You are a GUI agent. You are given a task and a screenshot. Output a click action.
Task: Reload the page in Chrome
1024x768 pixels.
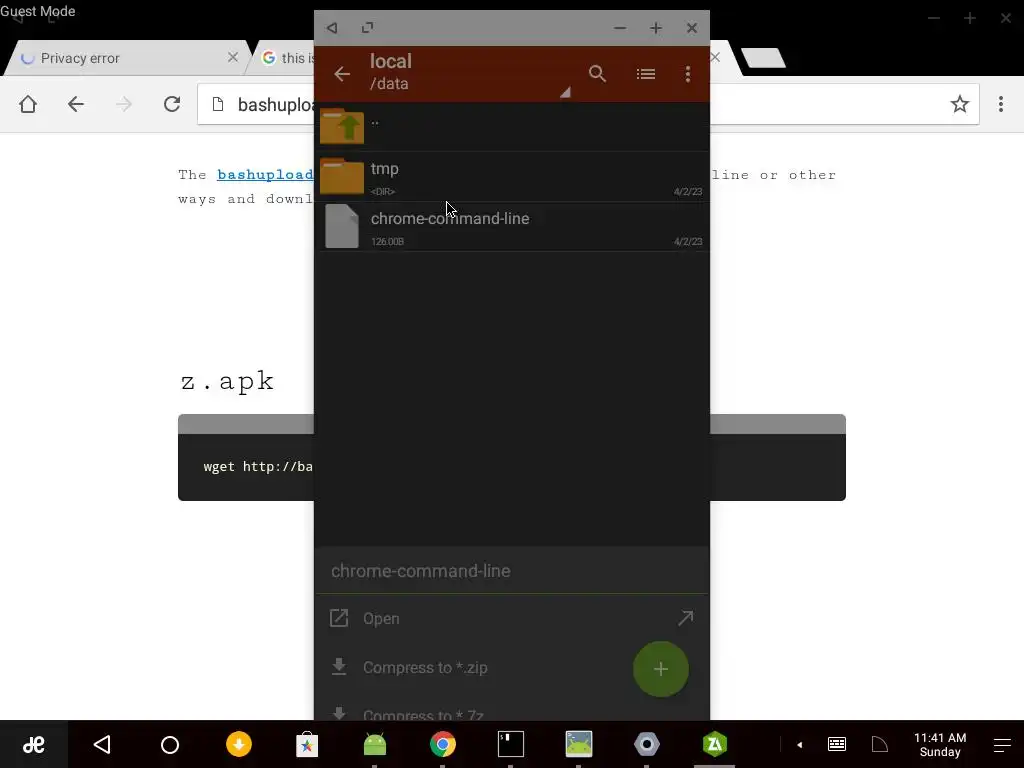coord(172,104)
